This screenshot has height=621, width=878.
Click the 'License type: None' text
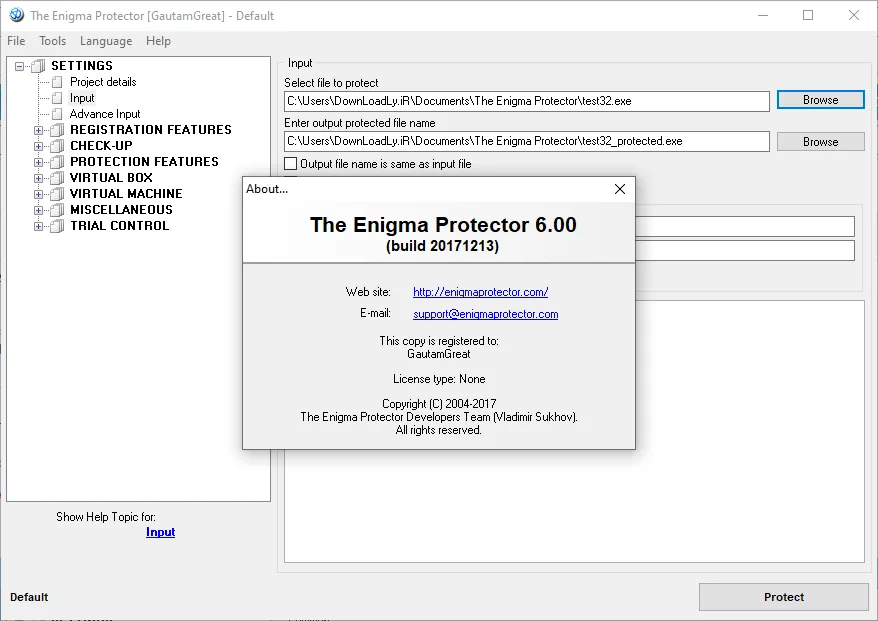(439, 379)
